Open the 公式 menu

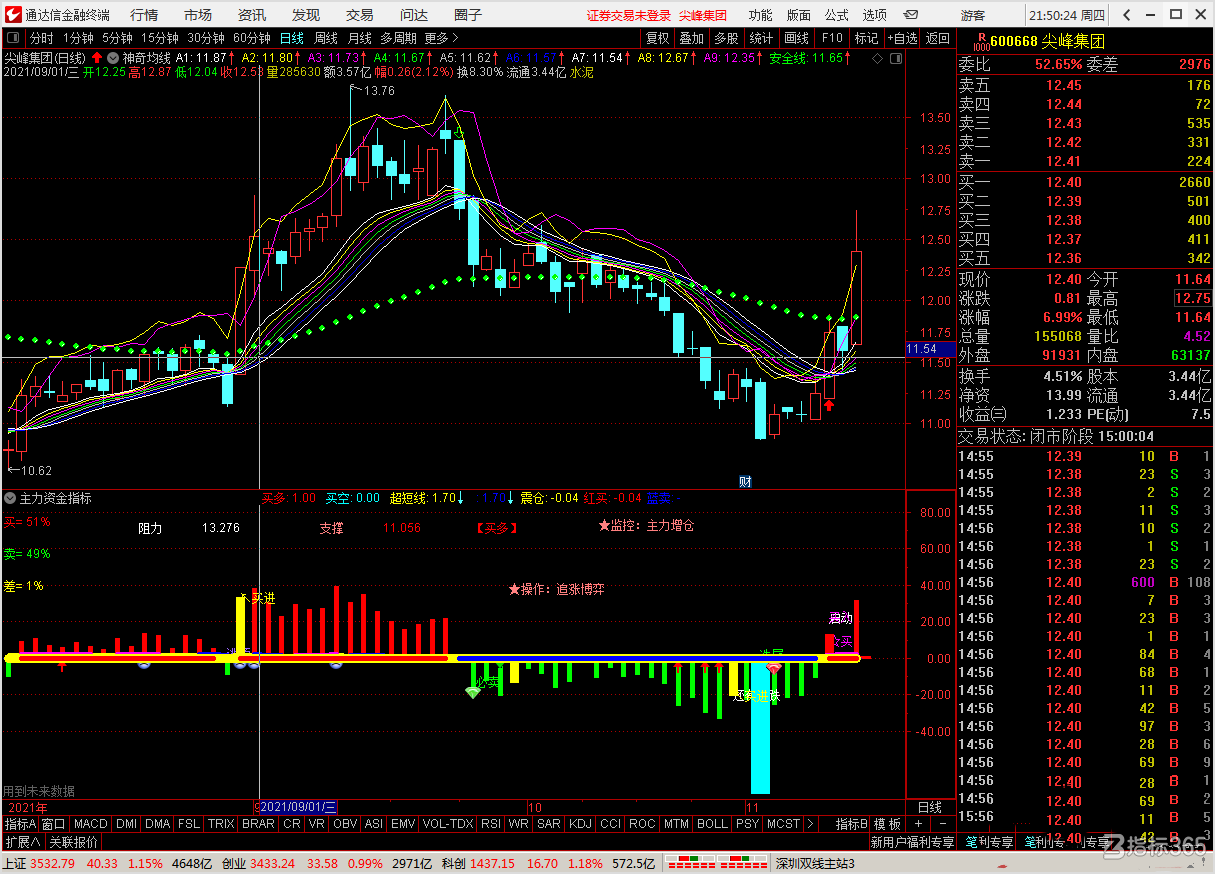837,16
